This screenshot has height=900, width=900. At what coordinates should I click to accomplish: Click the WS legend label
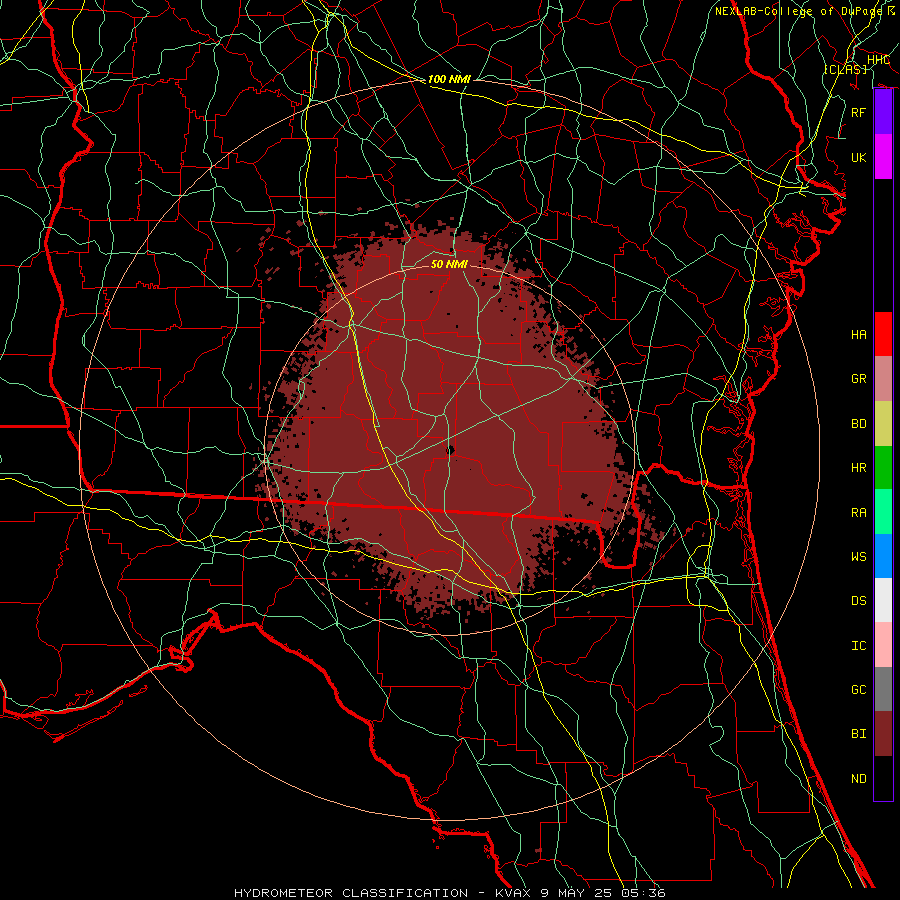pos(858,557)
